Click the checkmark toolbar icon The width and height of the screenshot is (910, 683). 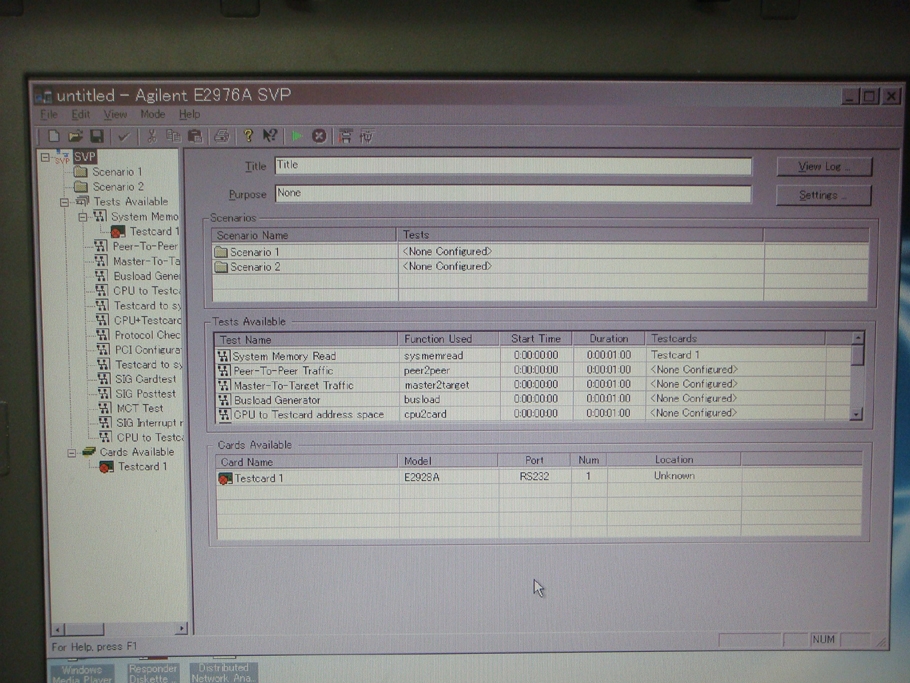pos(124,137)
